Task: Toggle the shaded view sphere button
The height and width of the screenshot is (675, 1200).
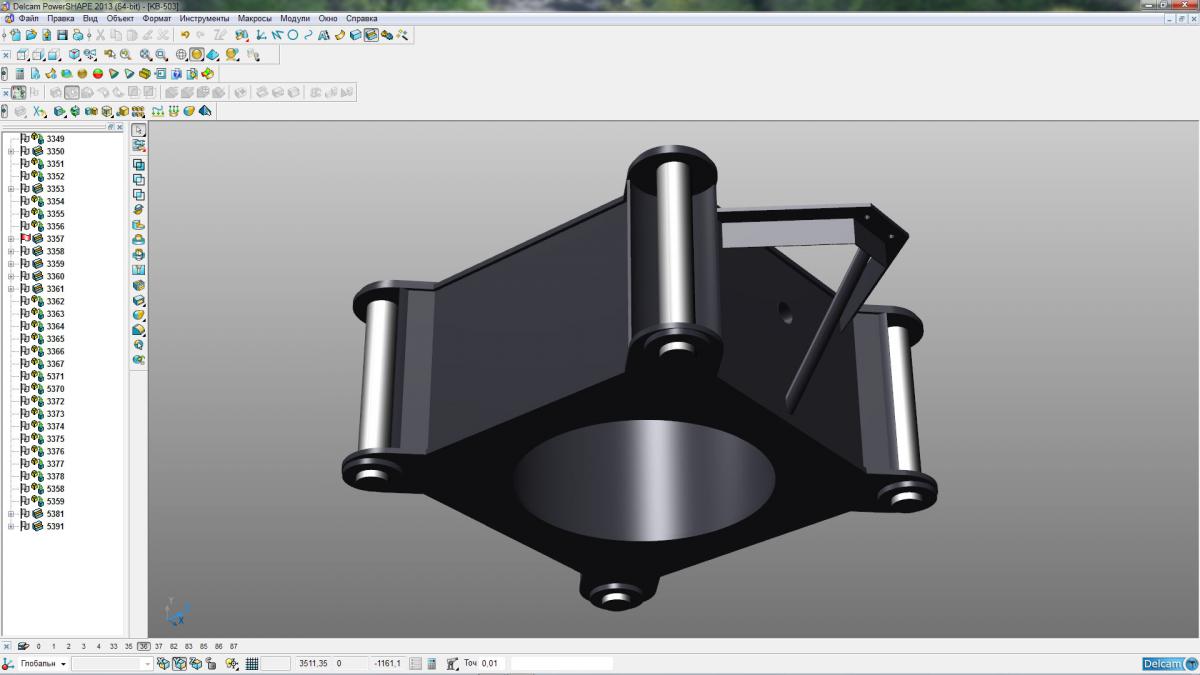Action: tap(197, 54)
